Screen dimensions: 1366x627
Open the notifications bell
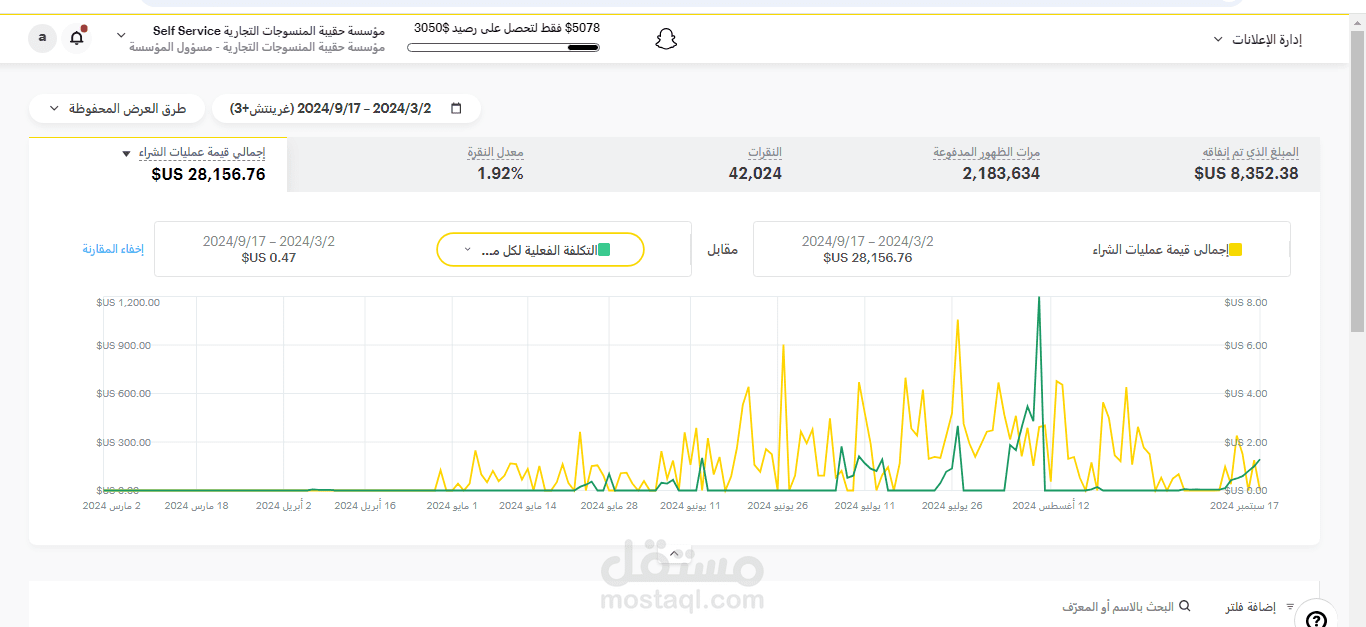[77, 38]
